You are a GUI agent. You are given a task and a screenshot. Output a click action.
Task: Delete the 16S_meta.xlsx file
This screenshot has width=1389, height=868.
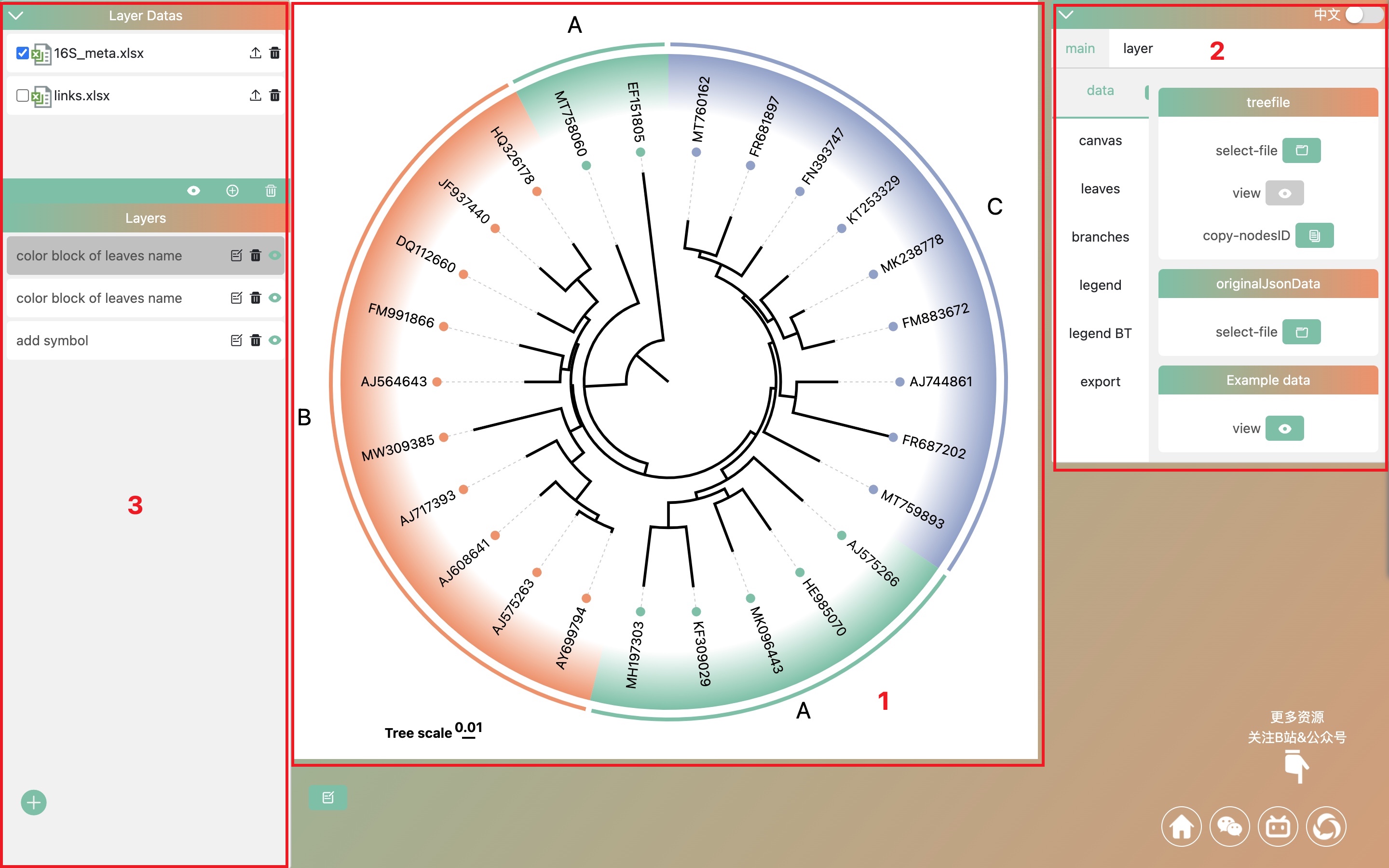tap(275, 53)
